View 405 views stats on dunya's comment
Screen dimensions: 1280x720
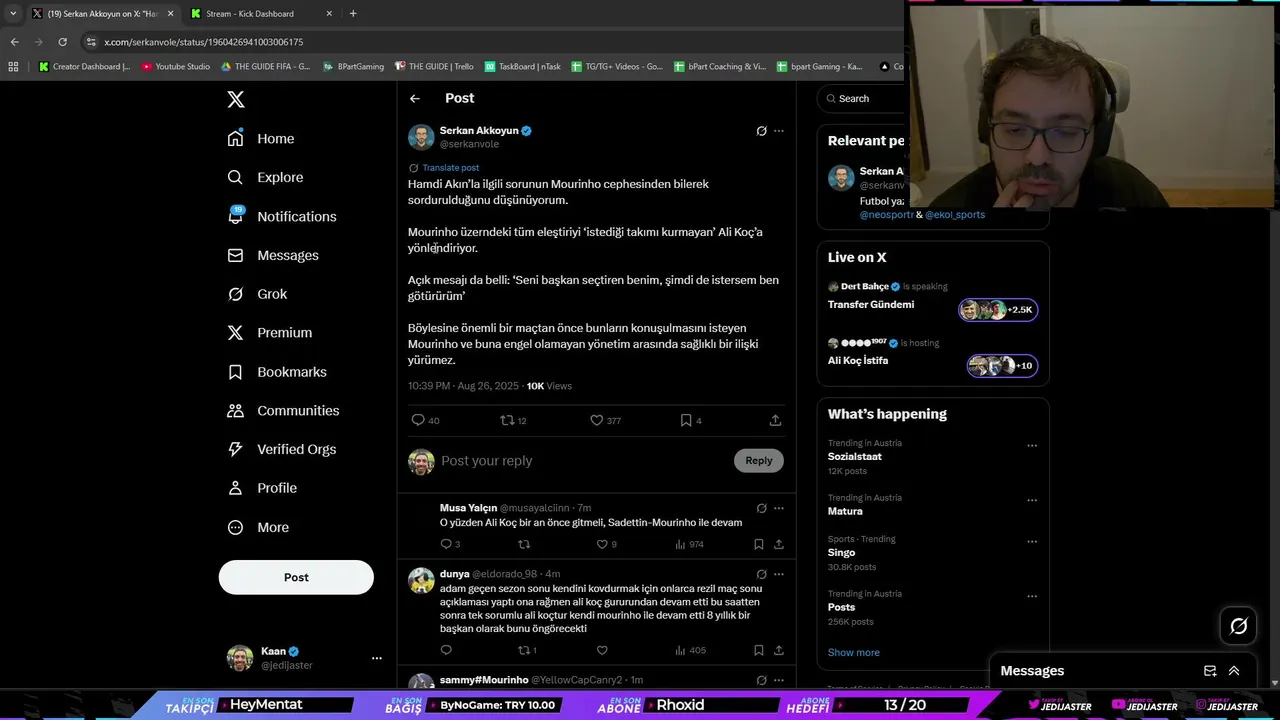pos(690,650)
